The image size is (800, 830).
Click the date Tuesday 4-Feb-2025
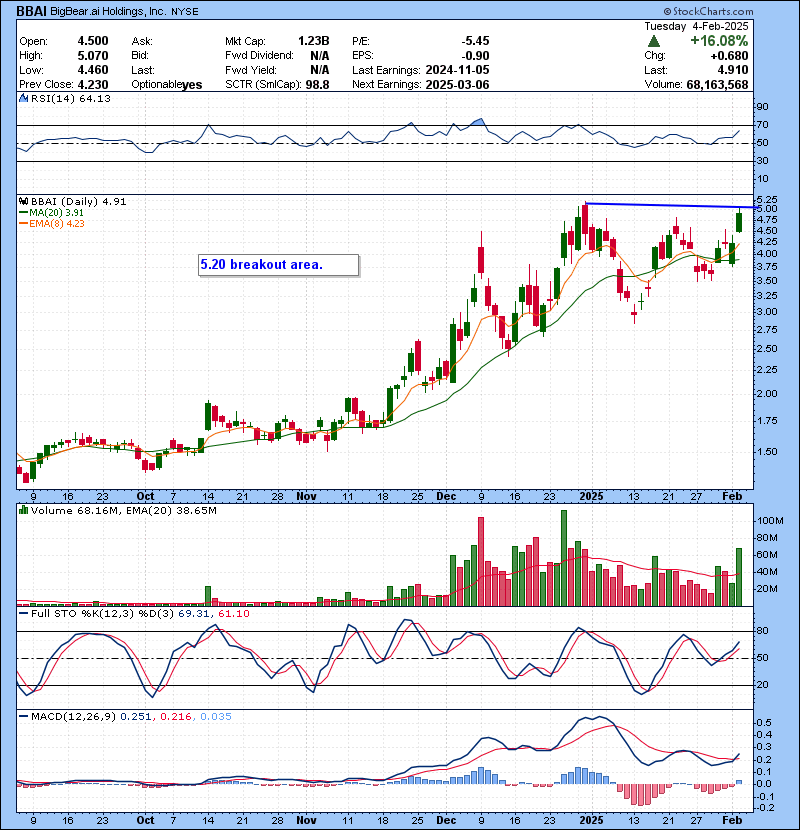696,26
